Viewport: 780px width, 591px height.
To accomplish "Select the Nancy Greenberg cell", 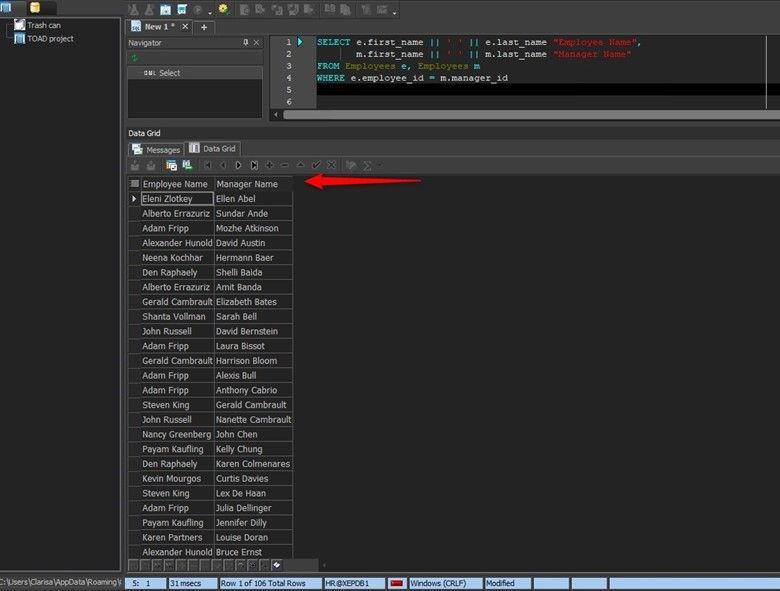I will point(177,434).
